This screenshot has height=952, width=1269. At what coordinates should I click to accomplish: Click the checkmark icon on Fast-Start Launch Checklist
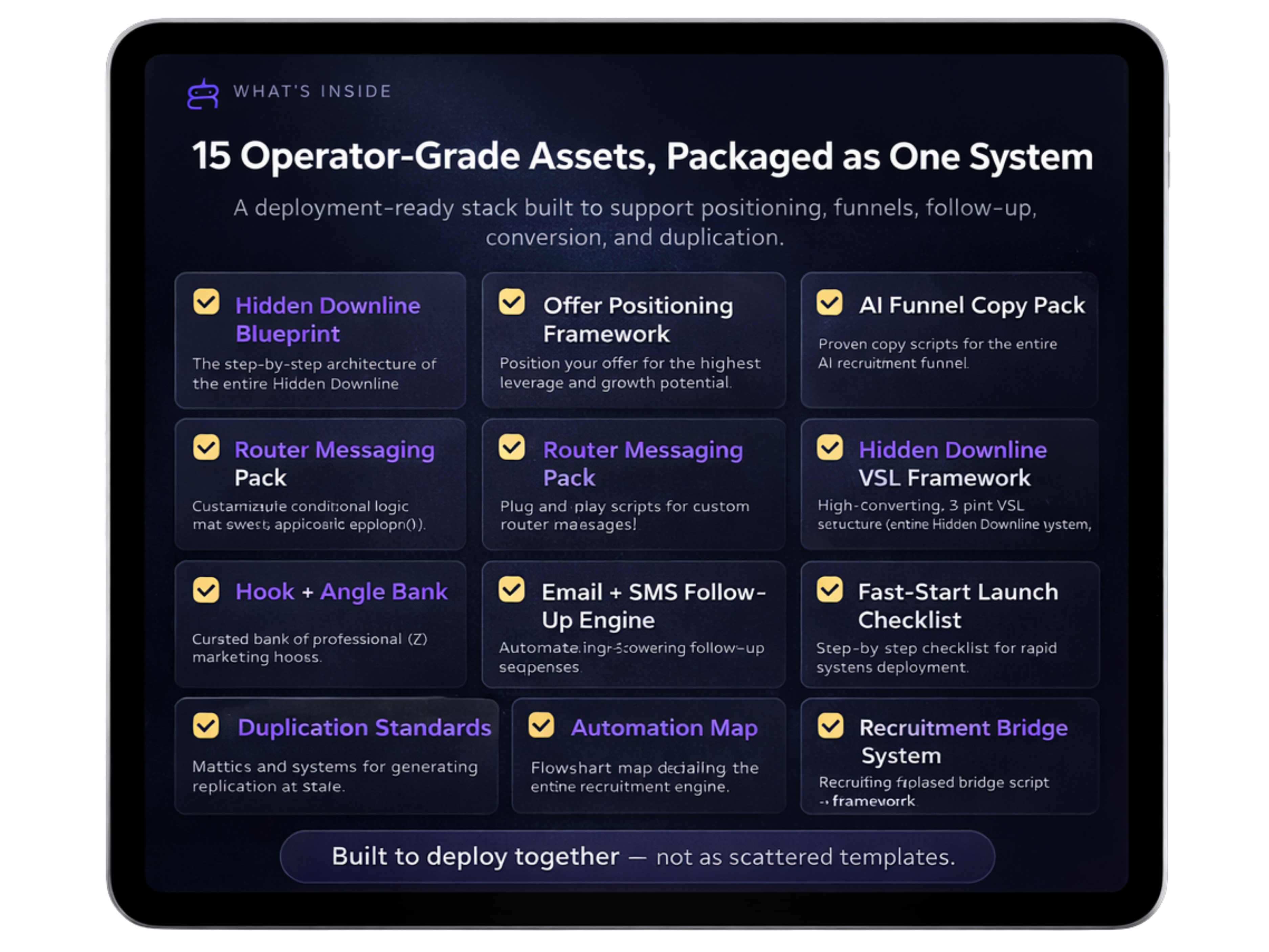click(x=830, y=590)
